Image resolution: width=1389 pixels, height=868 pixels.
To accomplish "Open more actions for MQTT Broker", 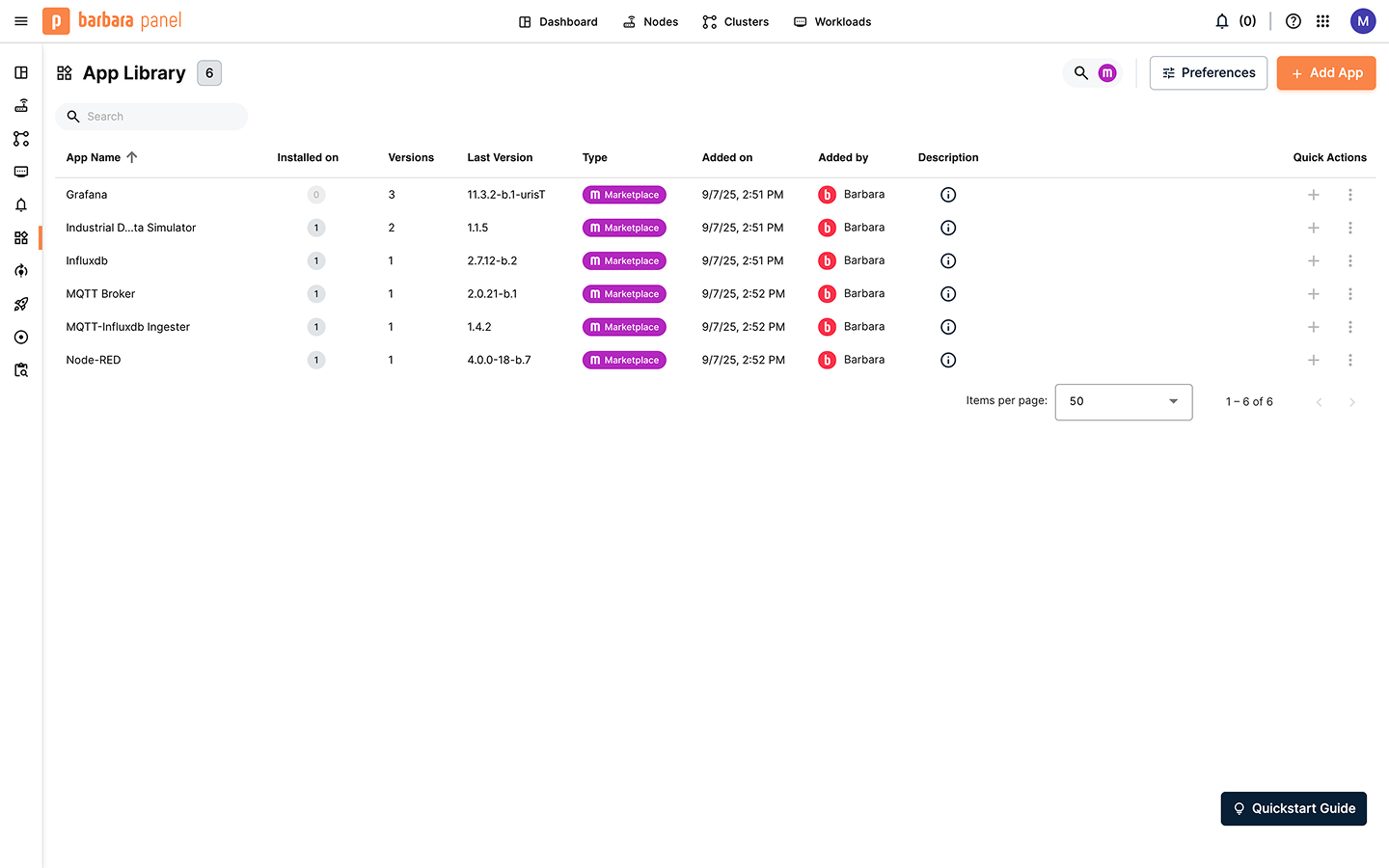I will click(1349, 294).
